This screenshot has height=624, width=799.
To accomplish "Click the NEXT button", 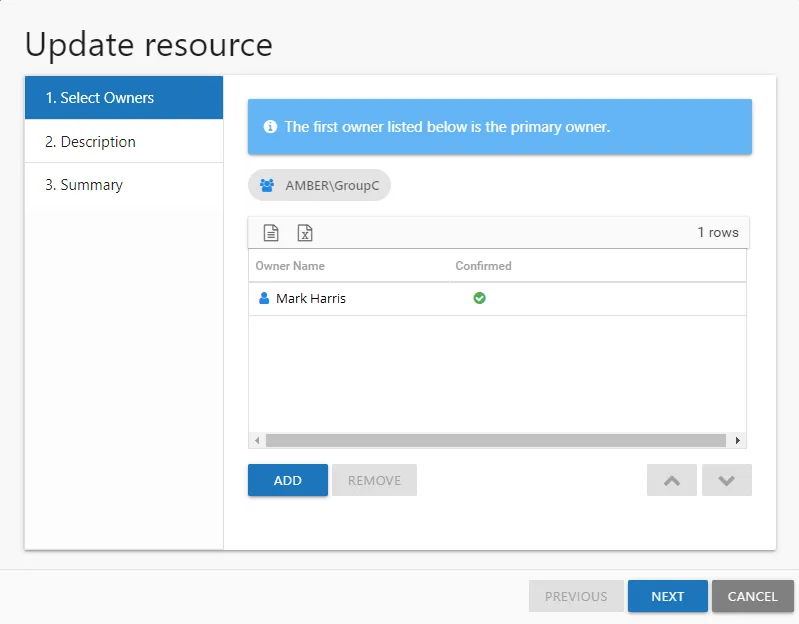I will pos(668,596).
